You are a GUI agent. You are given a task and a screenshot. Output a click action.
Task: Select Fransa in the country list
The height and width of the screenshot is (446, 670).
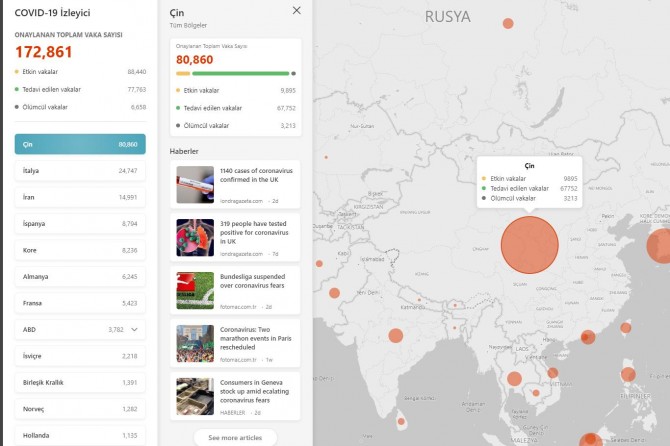coord(80,302)
